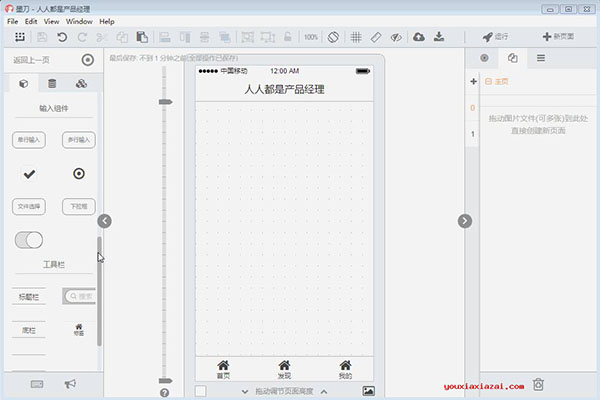Click the 我的 tab in phone mockup
Image resolution: width=600 pixels, height=400 pixels.
point(345,369)
